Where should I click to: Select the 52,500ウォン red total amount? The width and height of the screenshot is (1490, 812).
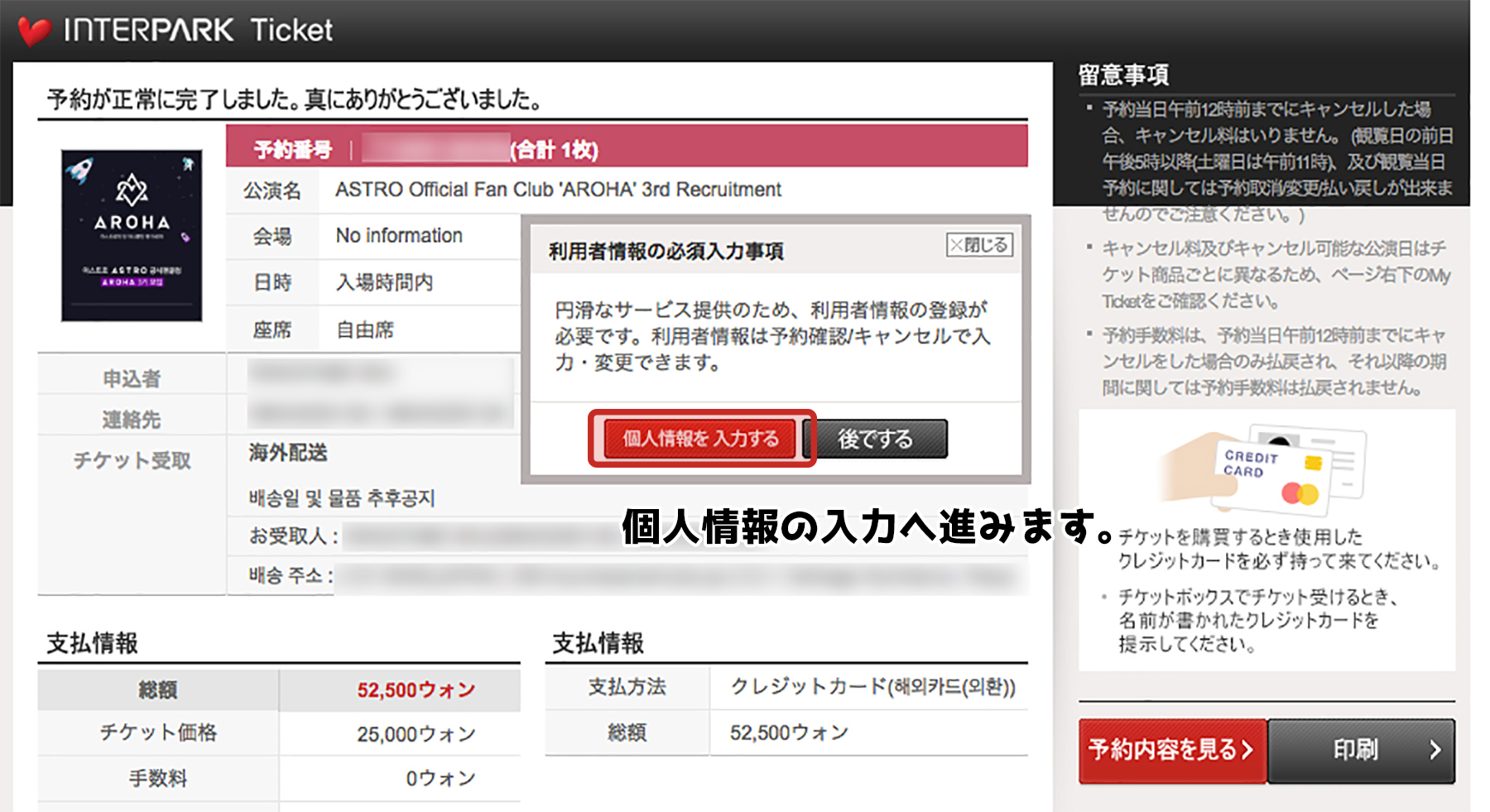point(416,689)
